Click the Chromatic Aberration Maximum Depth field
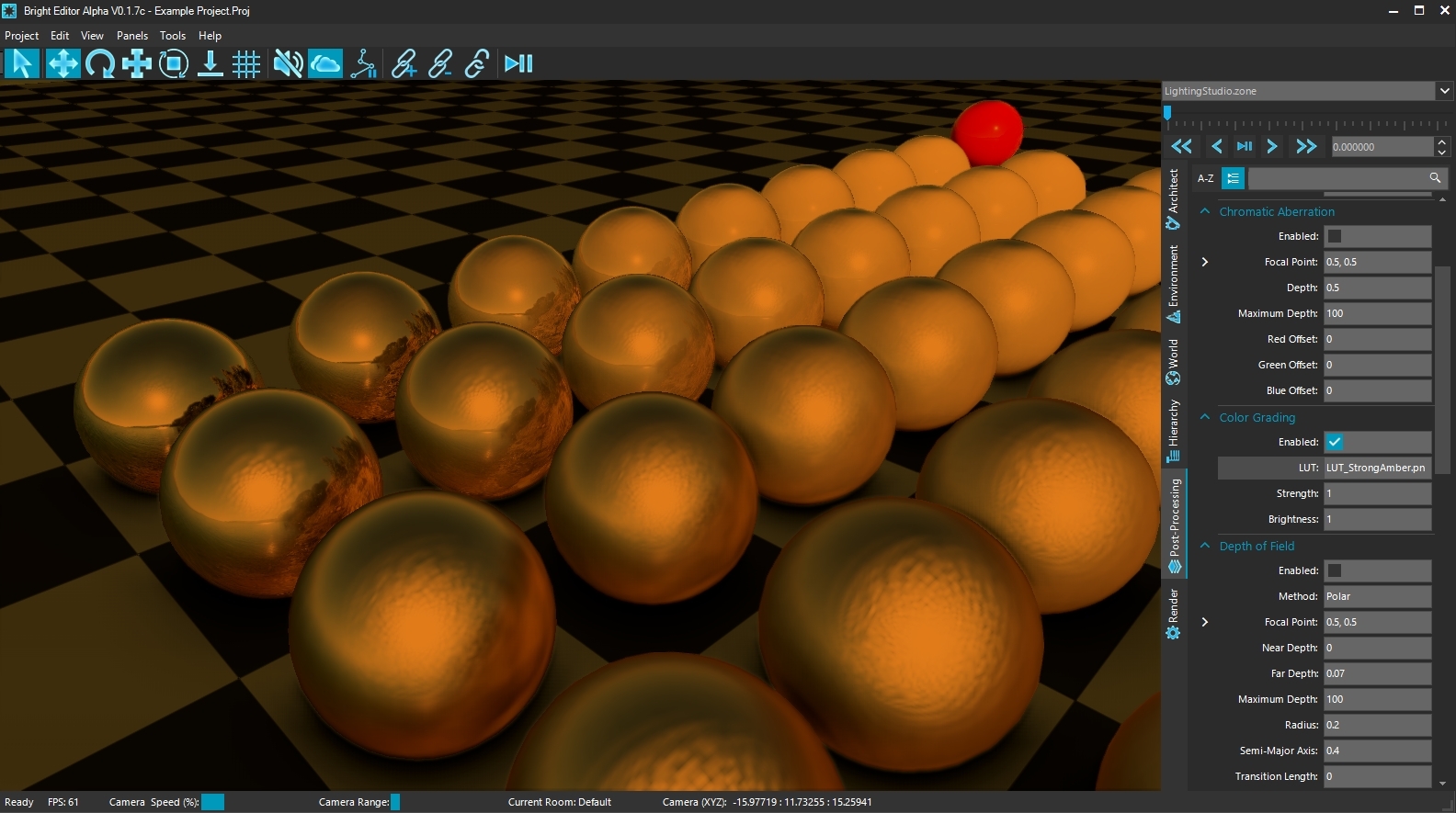The height and width of the screenshot is (813, 1456). click(x=1377, y=313)
